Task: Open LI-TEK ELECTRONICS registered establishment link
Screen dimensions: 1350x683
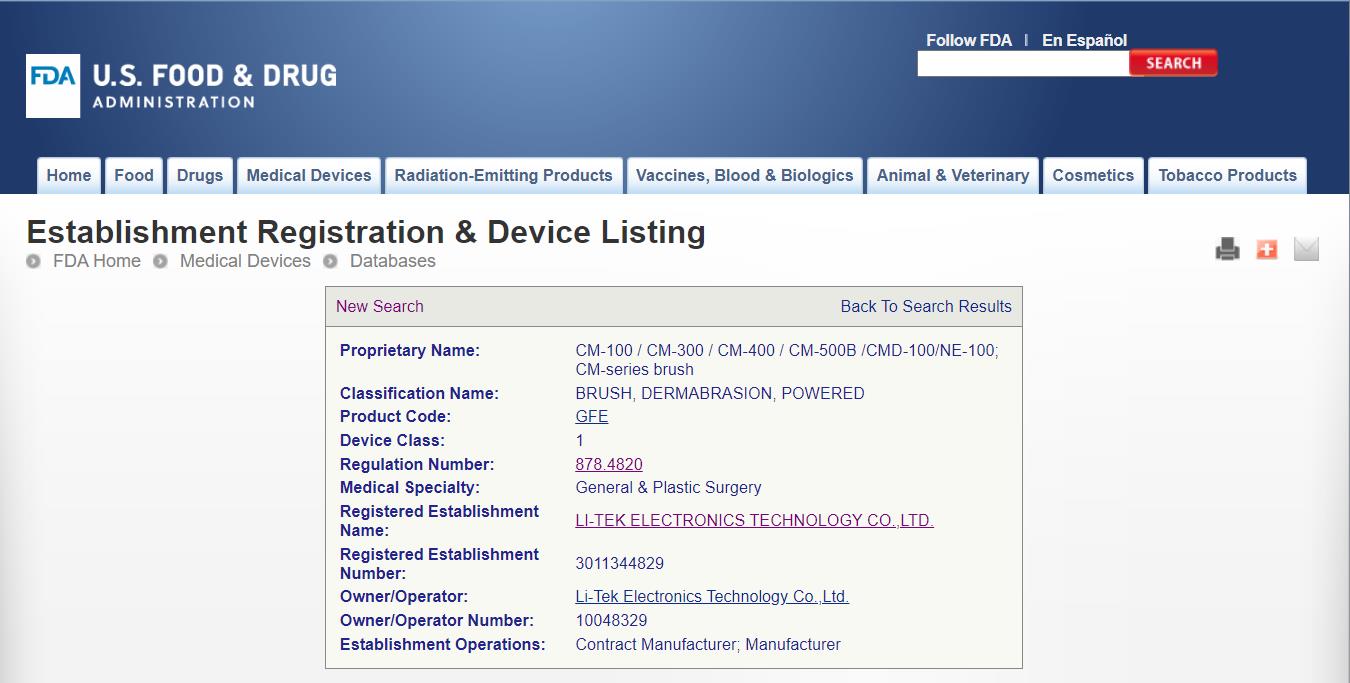Action: [x=754, y=520]
